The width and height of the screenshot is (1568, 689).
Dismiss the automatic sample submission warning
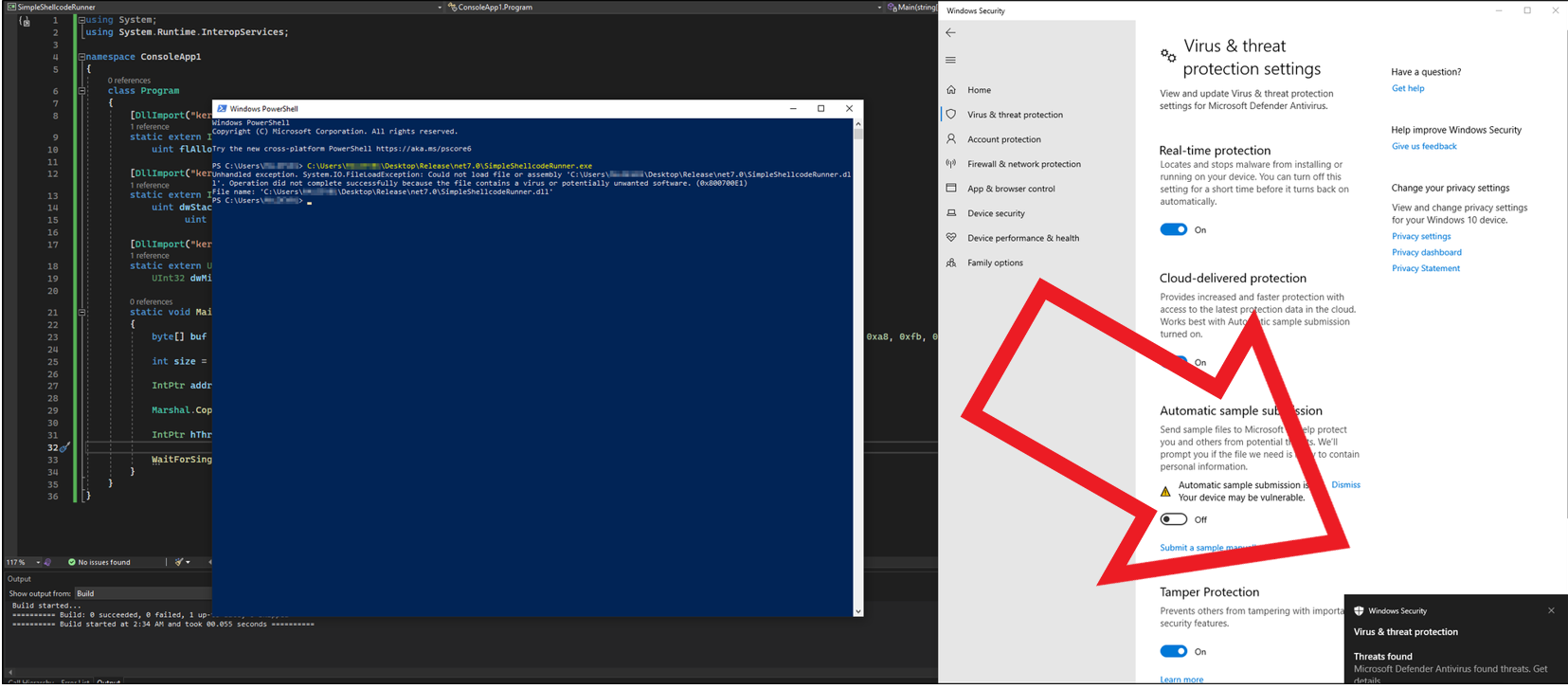tap(1345, 484)
